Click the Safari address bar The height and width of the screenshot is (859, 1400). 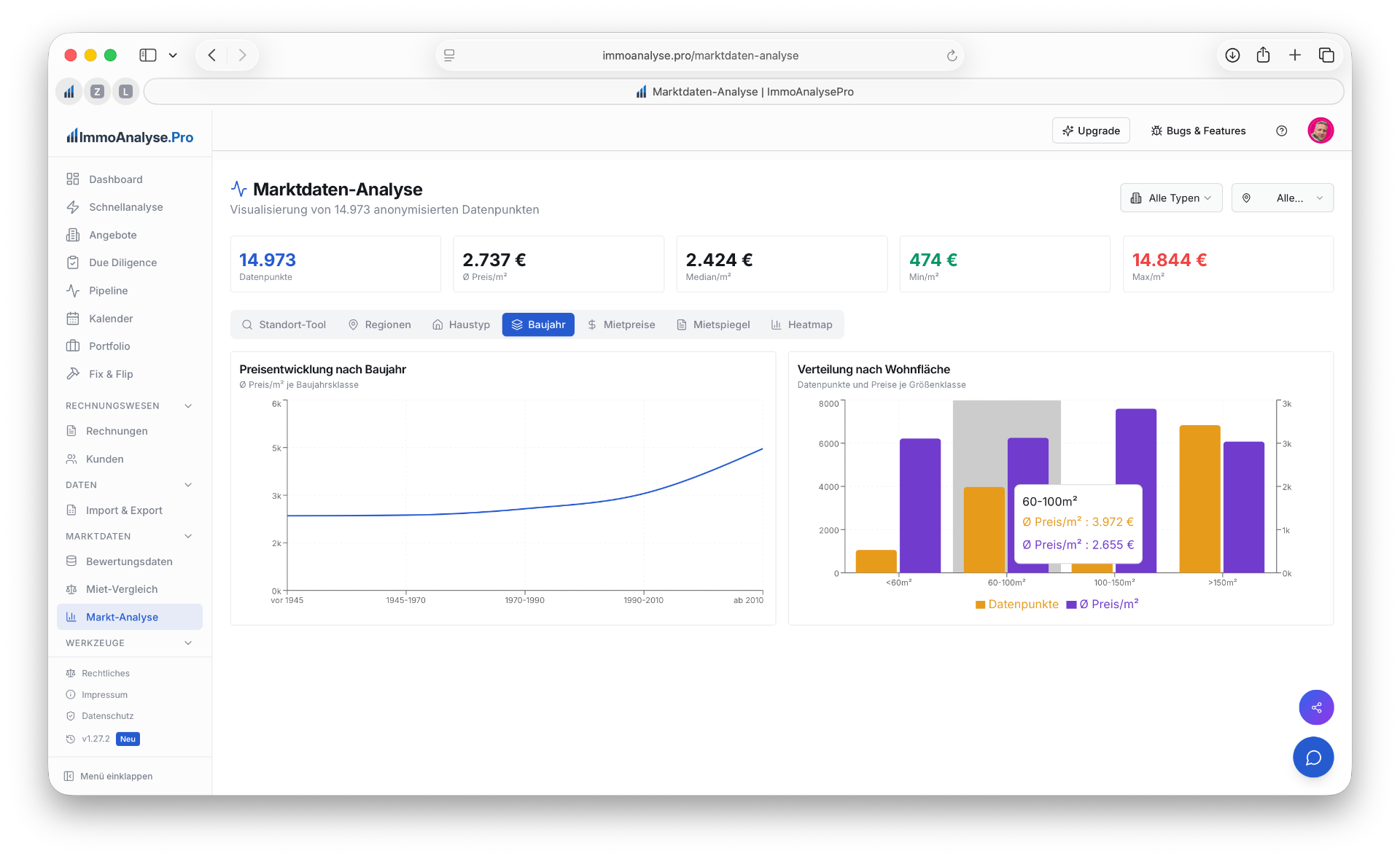700,55
